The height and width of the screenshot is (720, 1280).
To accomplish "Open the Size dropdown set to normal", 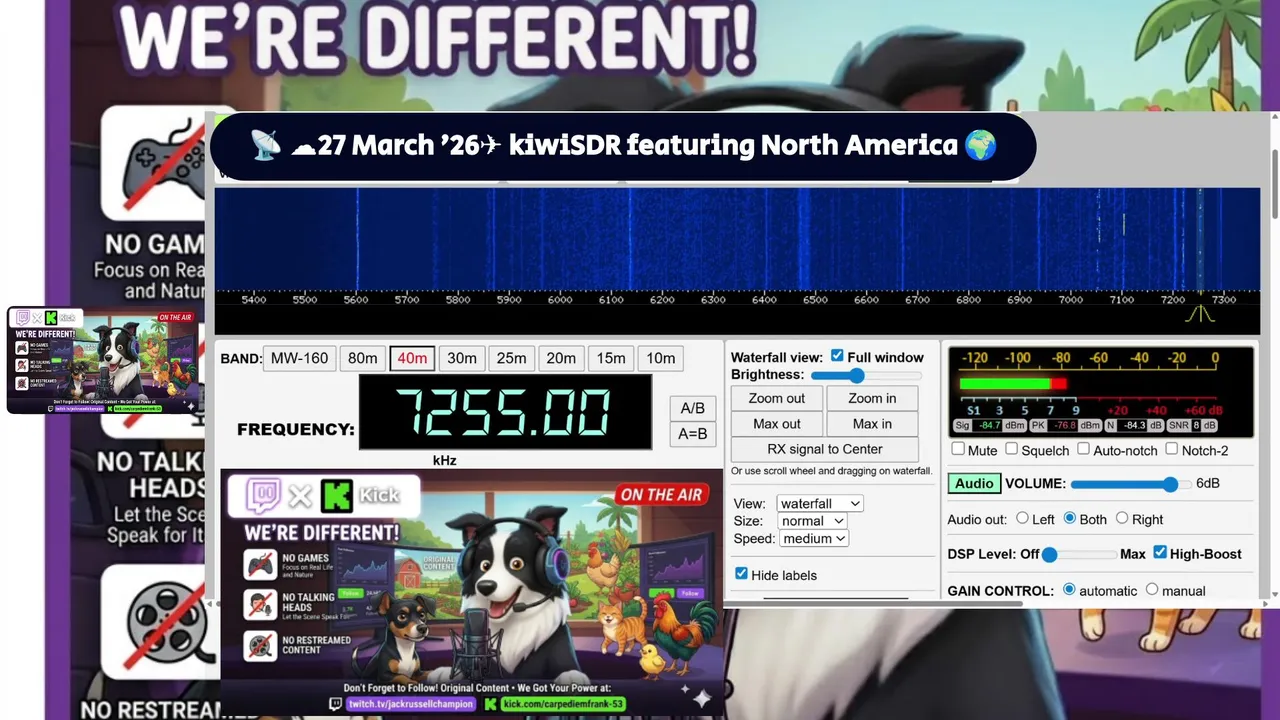I will (812, 521).
